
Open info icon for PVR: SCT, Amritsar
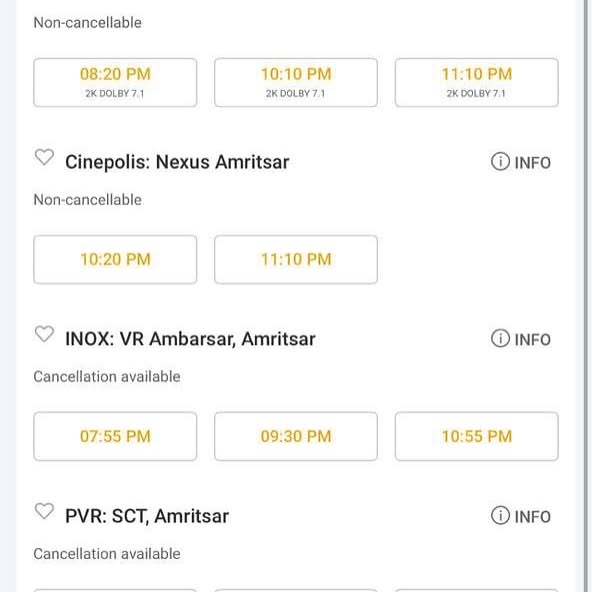click(x=500, y=515)
